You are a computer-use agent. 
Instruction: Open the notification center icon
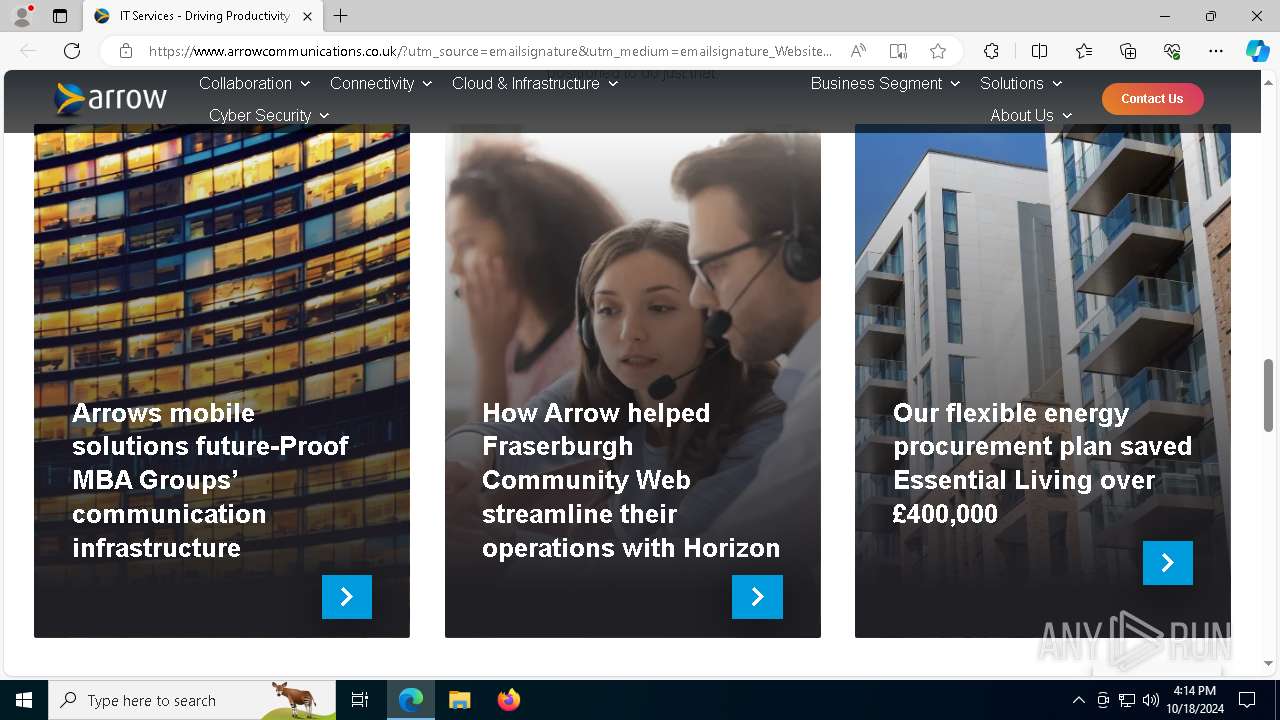point(1247,700)
